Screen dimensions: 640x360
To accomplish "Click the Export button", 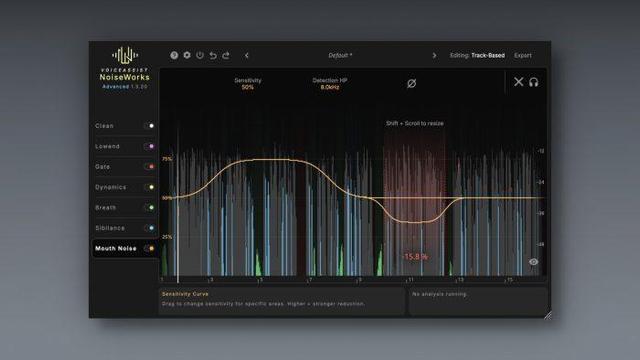I will [x=523, y=55].
